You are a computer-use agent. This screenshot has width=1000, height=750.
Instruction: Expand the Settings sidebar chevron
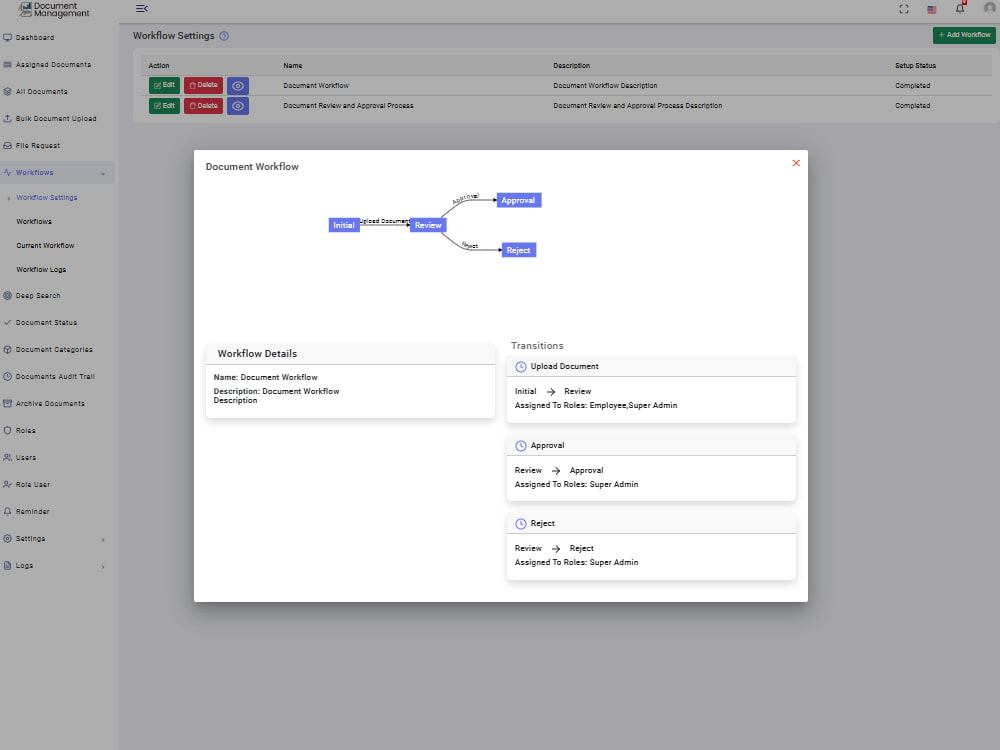click(x=103, y=540)
